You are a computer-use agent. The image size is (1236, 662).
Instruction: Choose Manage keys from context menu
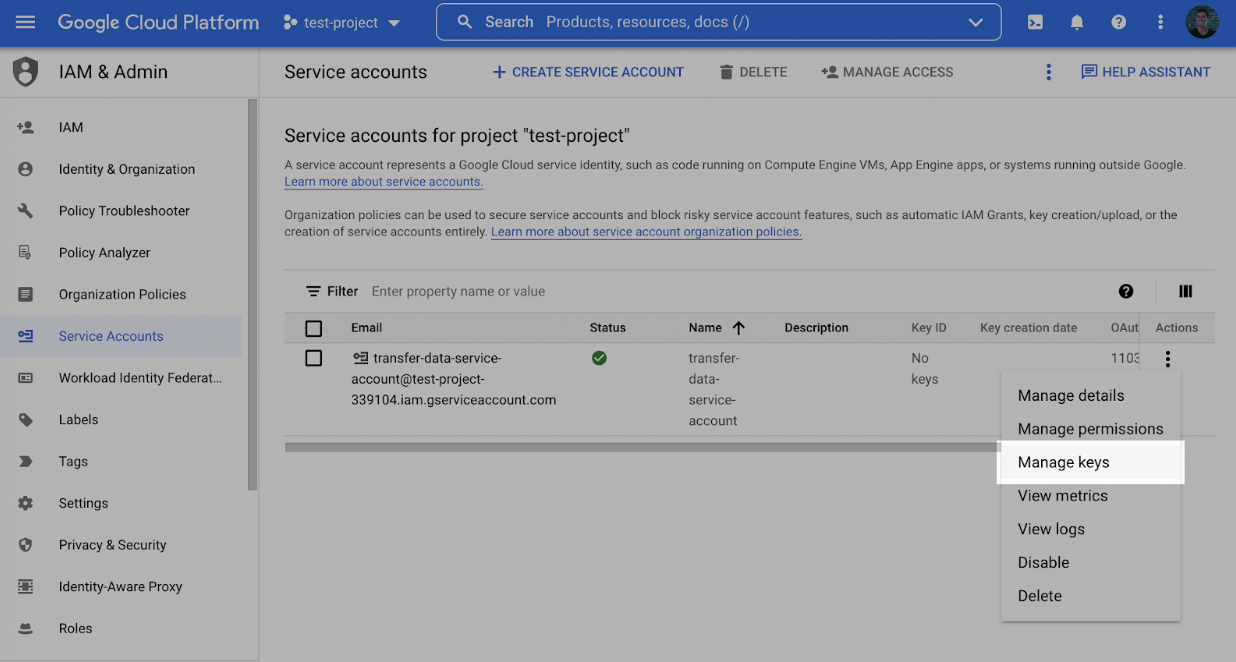pos(1091,462)
